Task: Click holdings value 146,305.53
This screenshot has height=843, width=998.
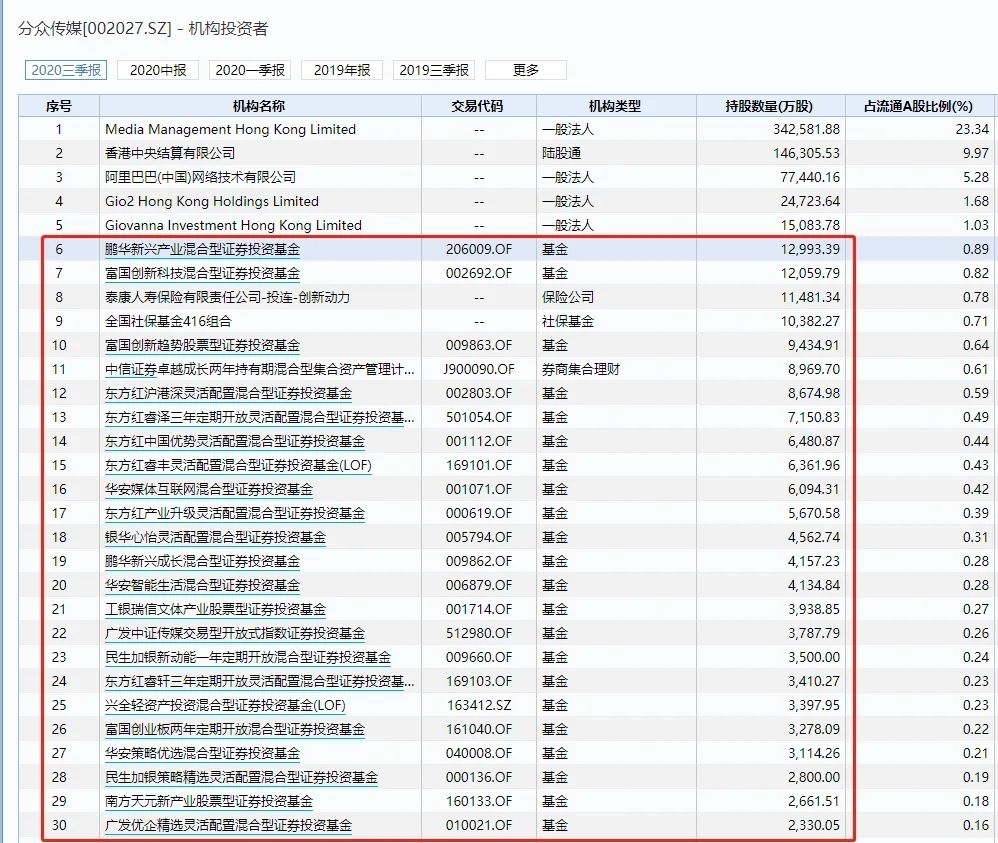Action: pyautogui.click(x=806, y=153)
